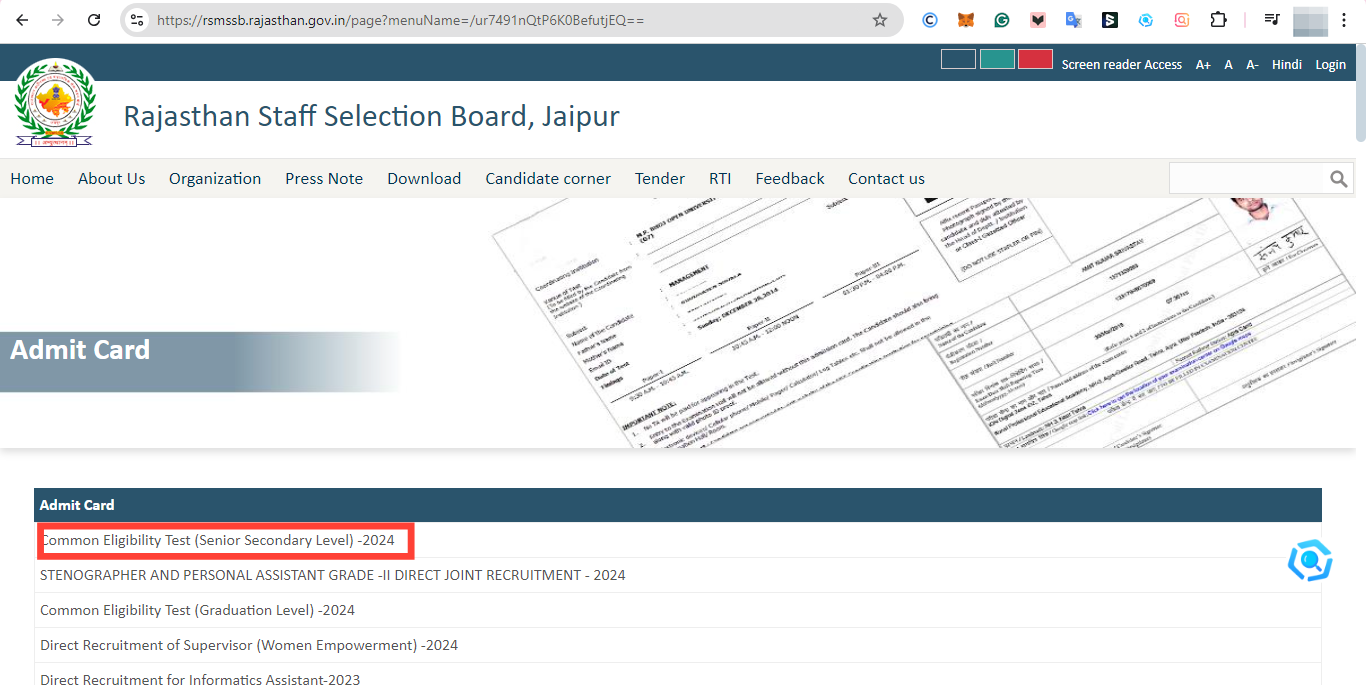Open Common Eligibility Test Senior Secondary Level admit card
This screenshot has width=1366, height=685.
tap(217, 540)
